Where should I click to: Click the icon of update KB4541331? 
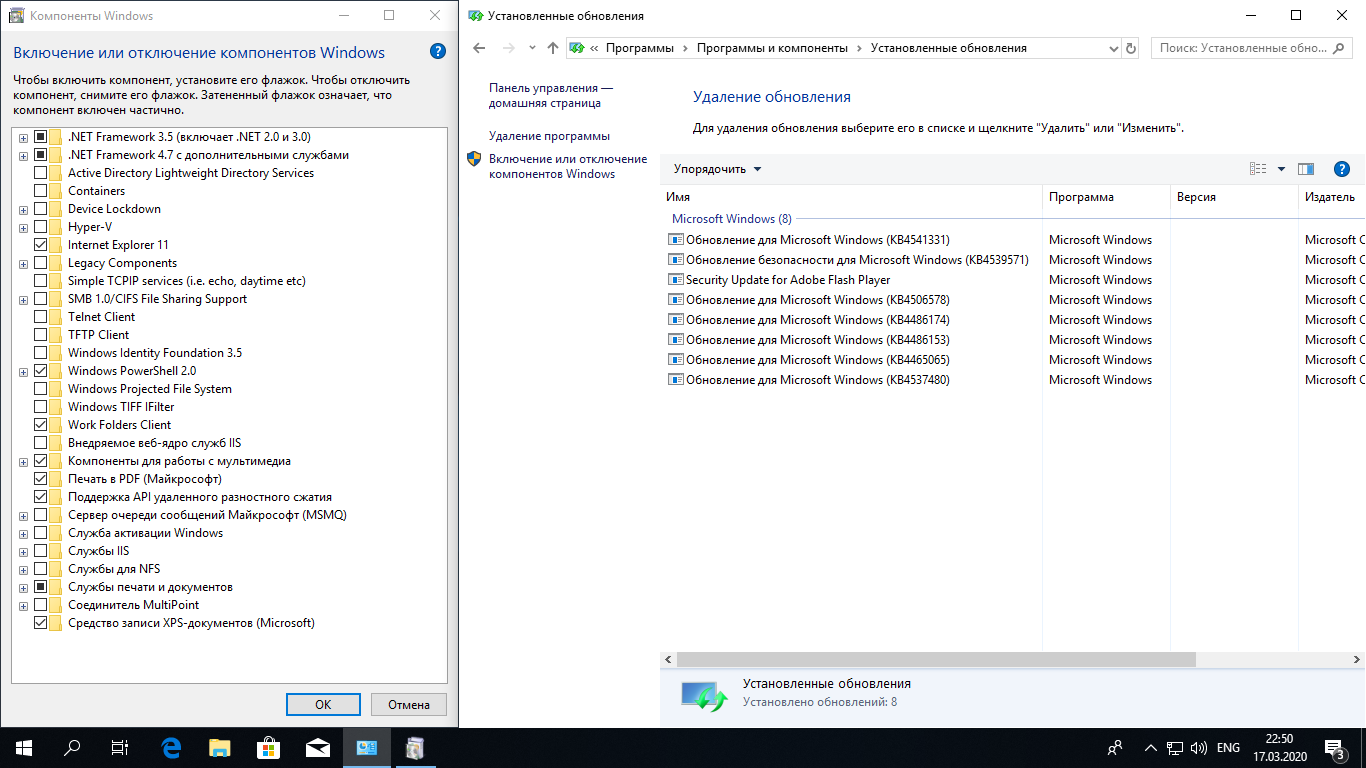click(675, 240)
